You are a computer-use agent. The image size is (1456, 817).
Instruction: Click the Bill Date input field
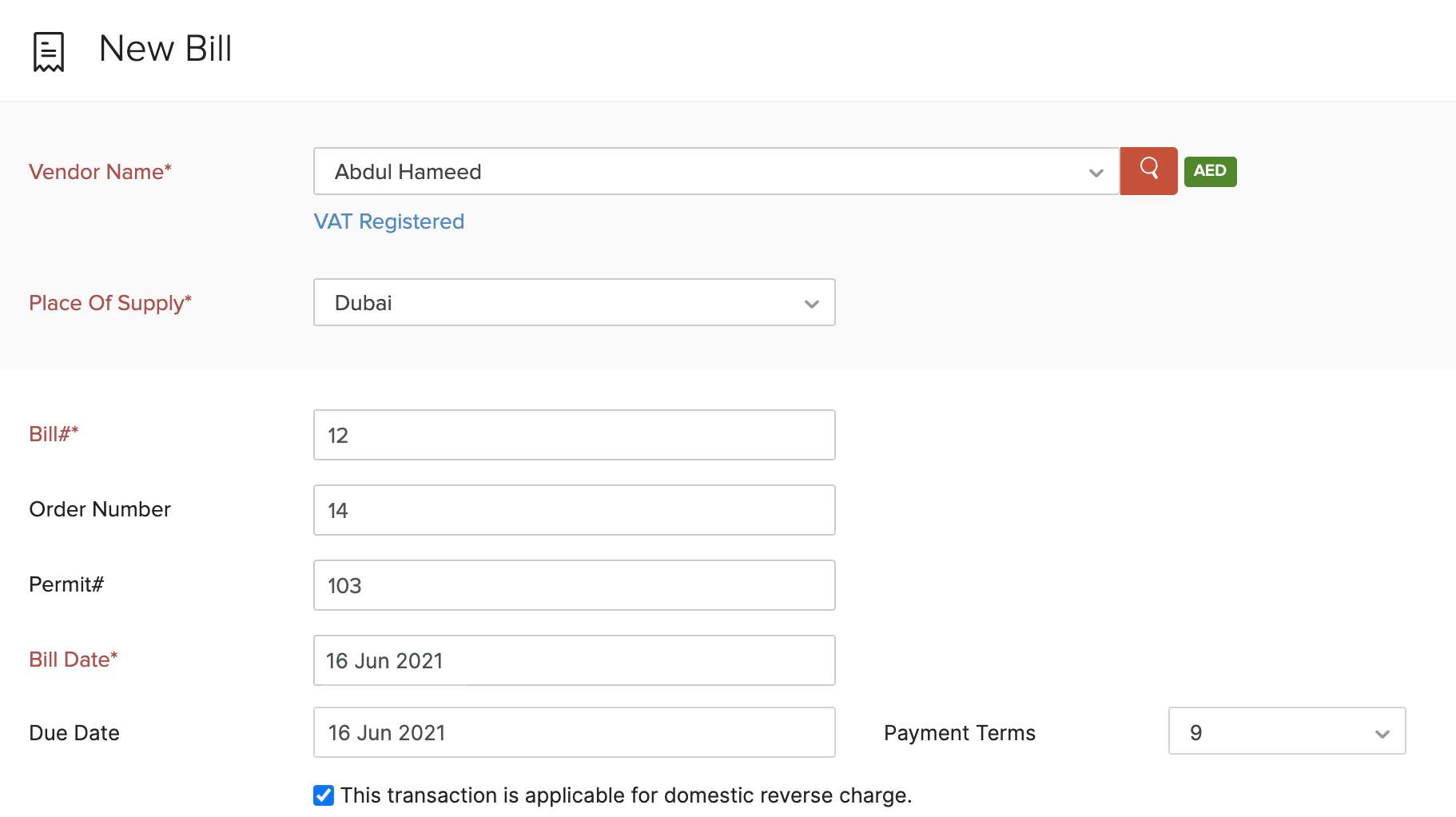pos(574,660)
